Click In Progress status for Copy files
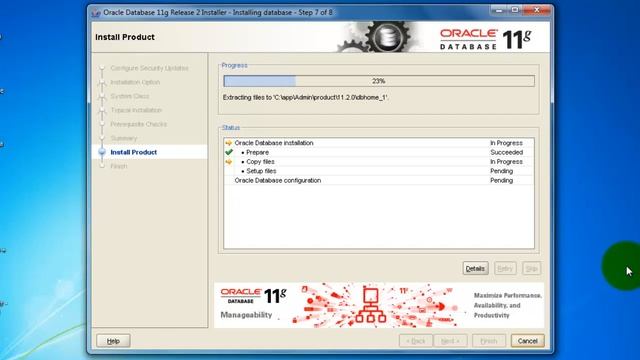This screenshot has width=640, height=360. (x=506, y=162)
